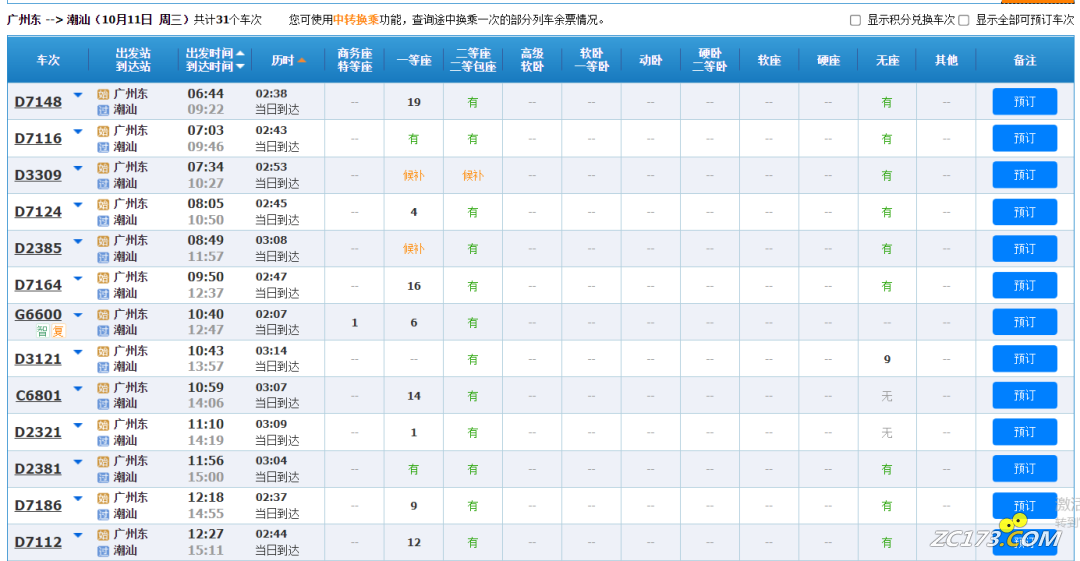Click first class count 4 for D7124
Image resolution: width=1080 pixels, height=561 pixels.
414,212
